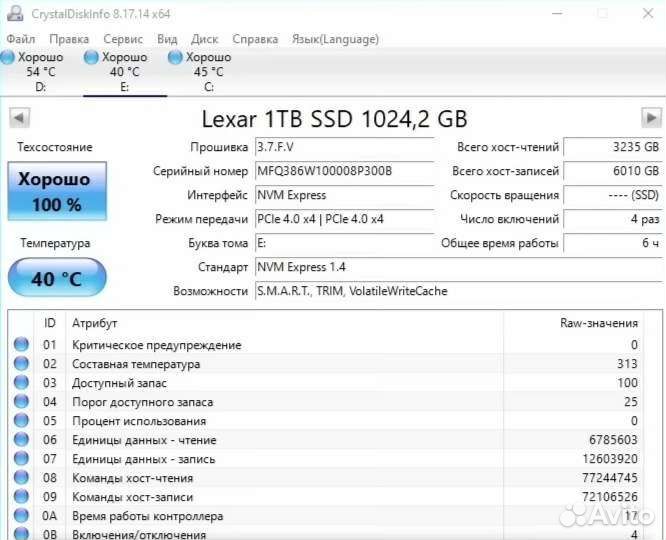Image resolution: width=666 pixels, height=540 pixels.
Task: Open the Правка menu
Action: point(69,39)
